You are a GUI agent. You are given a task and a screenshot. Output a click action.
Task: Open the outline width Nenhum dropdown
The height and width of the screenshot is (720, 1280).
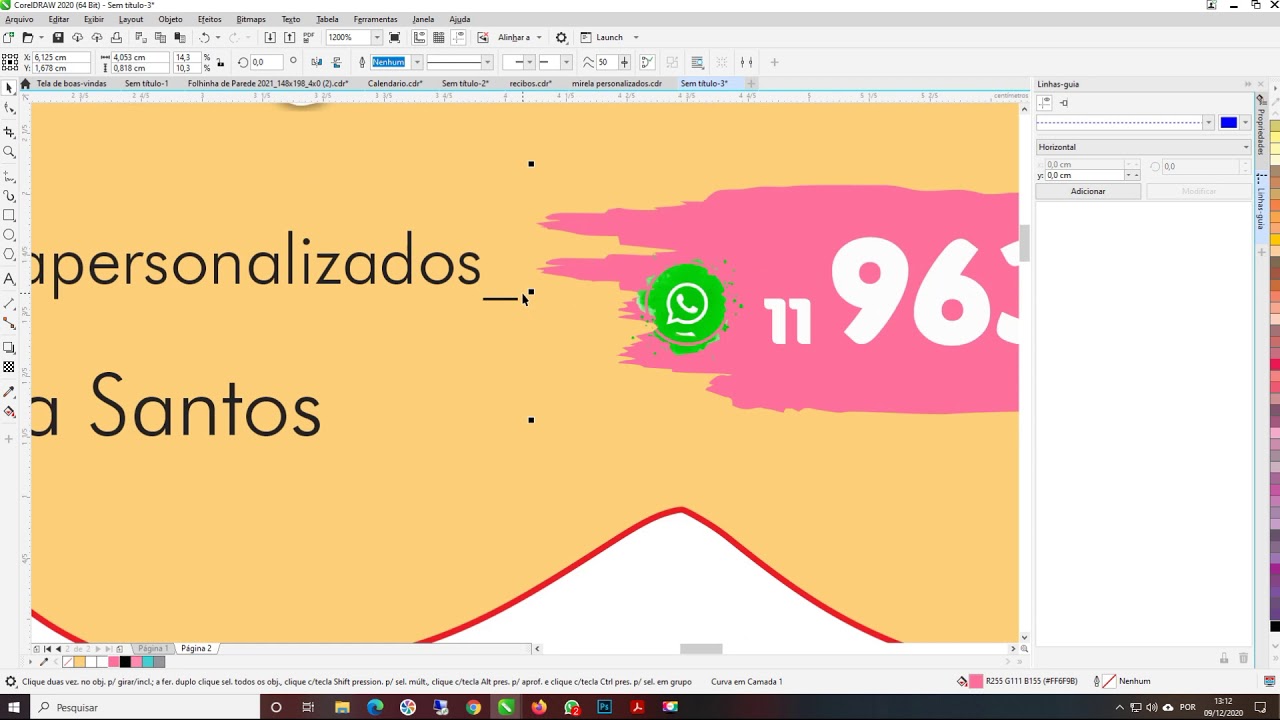pos(417,62)
